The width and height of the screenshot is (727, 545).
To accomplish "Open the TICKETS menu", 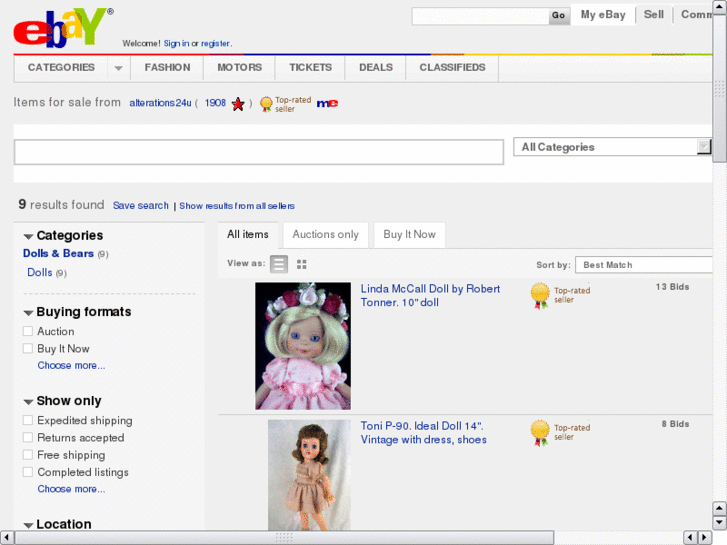I will pyautogui.click(x=310, y=68).
